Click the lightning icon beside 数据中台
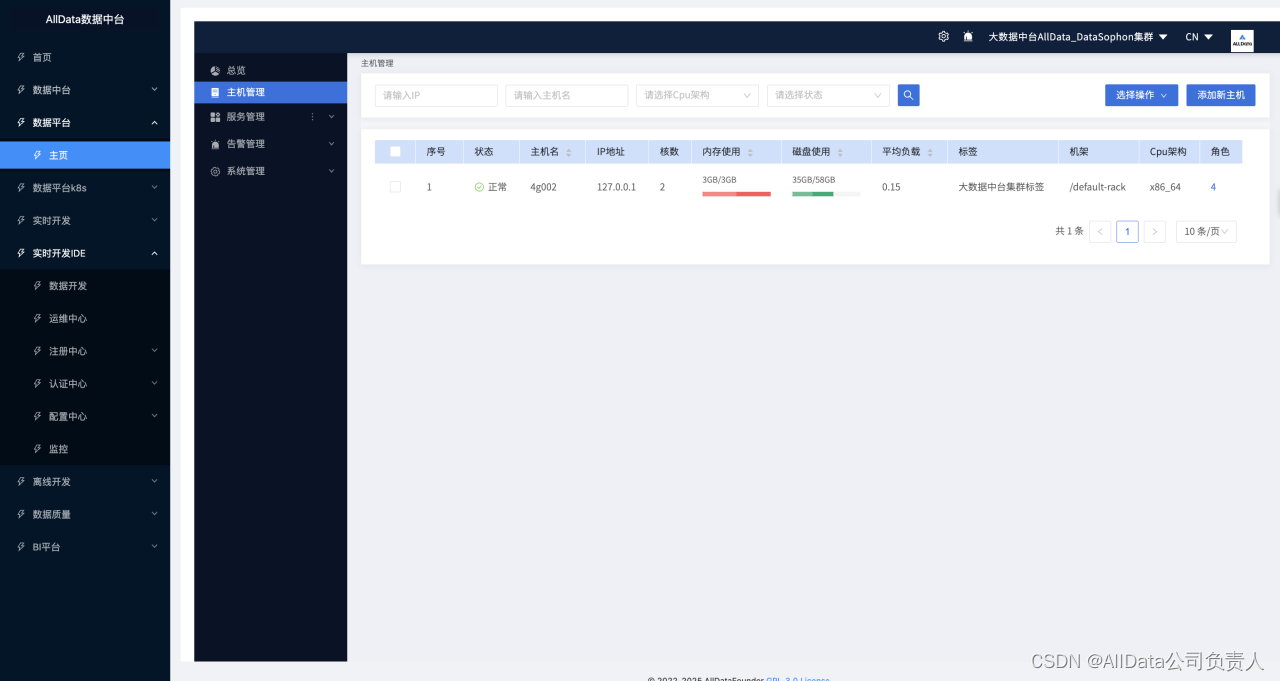The height and width of the screenshot is (681, 1280). pyautogui.click(x=21, y=90)
